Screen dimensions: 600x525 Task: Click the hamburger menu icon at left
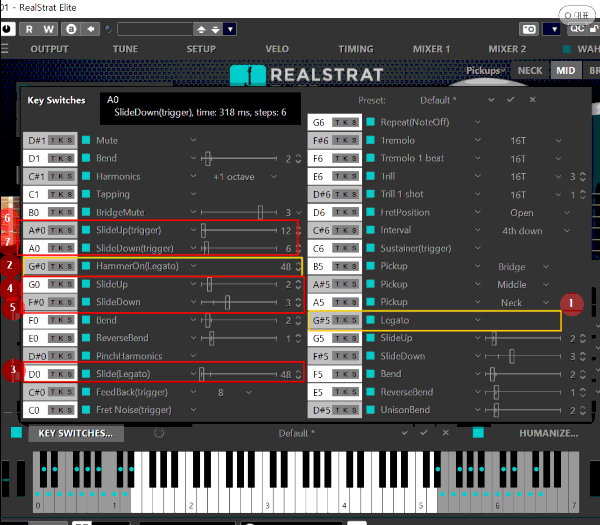point(5,49)
